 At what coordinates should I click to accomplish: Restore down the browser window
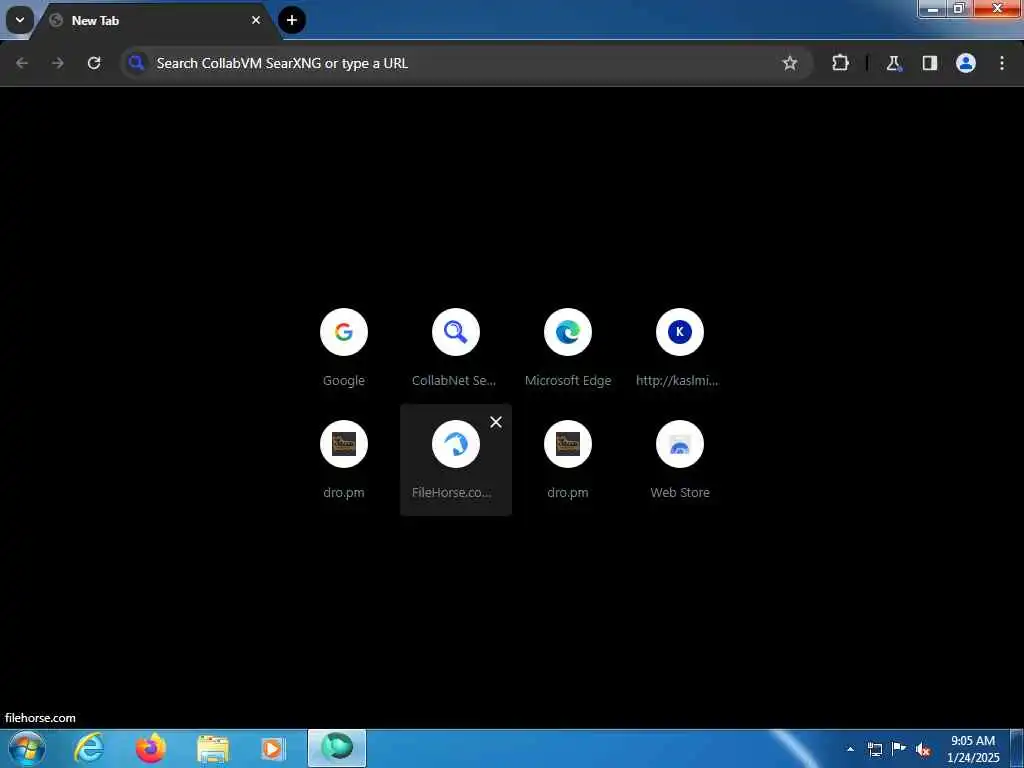959,8
